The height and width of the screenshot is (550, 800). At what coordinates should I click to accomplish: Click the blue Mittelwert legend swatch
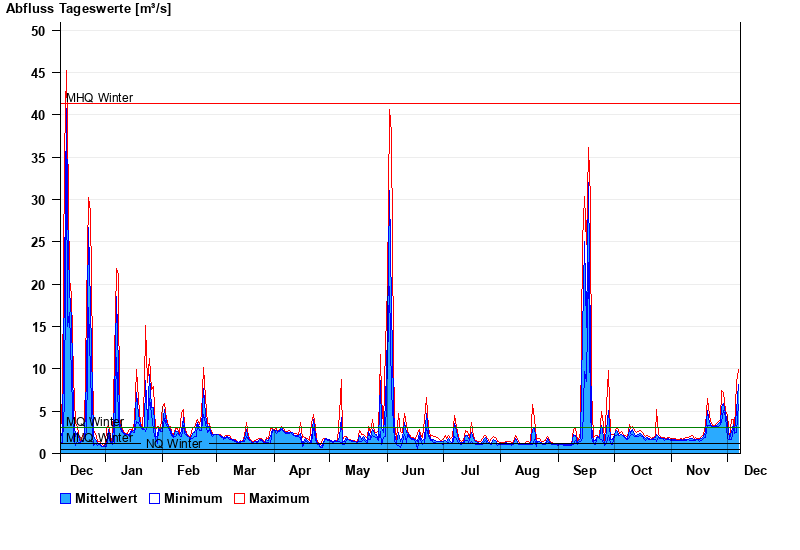click(x=66, y=498)
